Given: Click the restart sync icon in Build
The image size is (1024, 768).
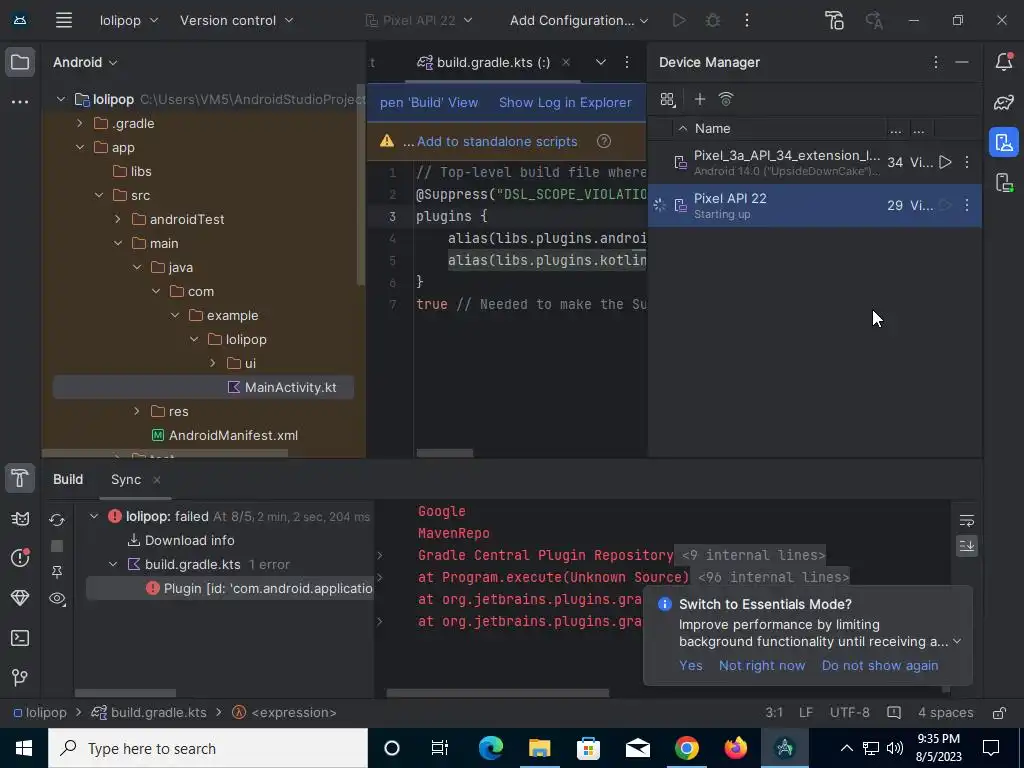Looking at the screenshot, I should [57, 520].
